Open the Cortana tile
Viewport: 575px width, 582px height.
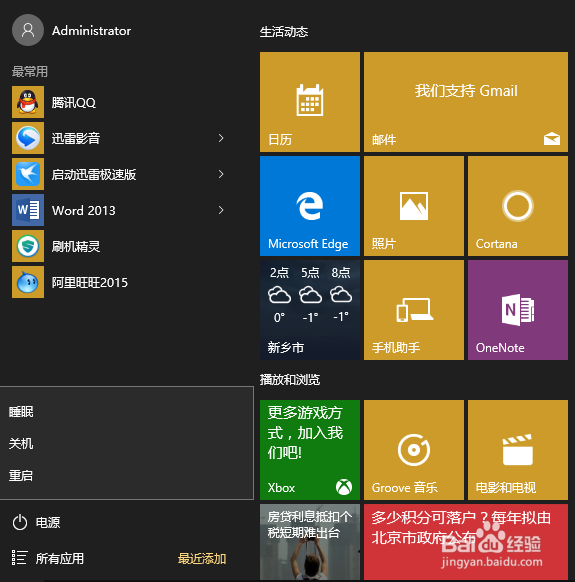click(x=518, y=206)
